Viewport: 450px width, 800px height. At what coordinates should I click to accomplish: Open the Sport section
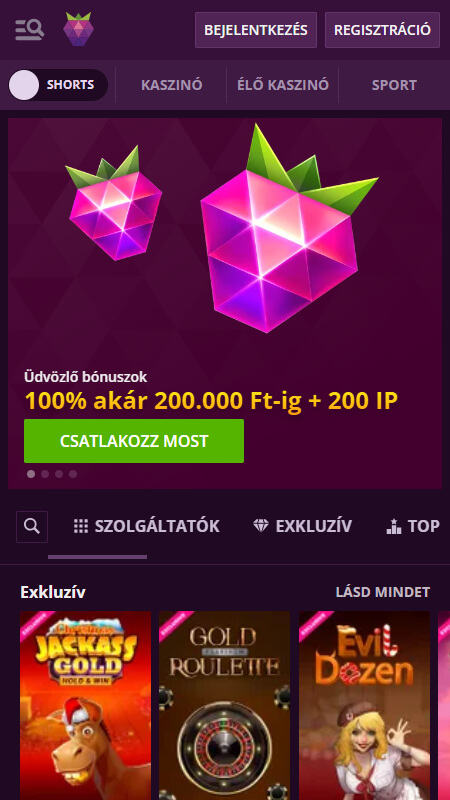394,85
